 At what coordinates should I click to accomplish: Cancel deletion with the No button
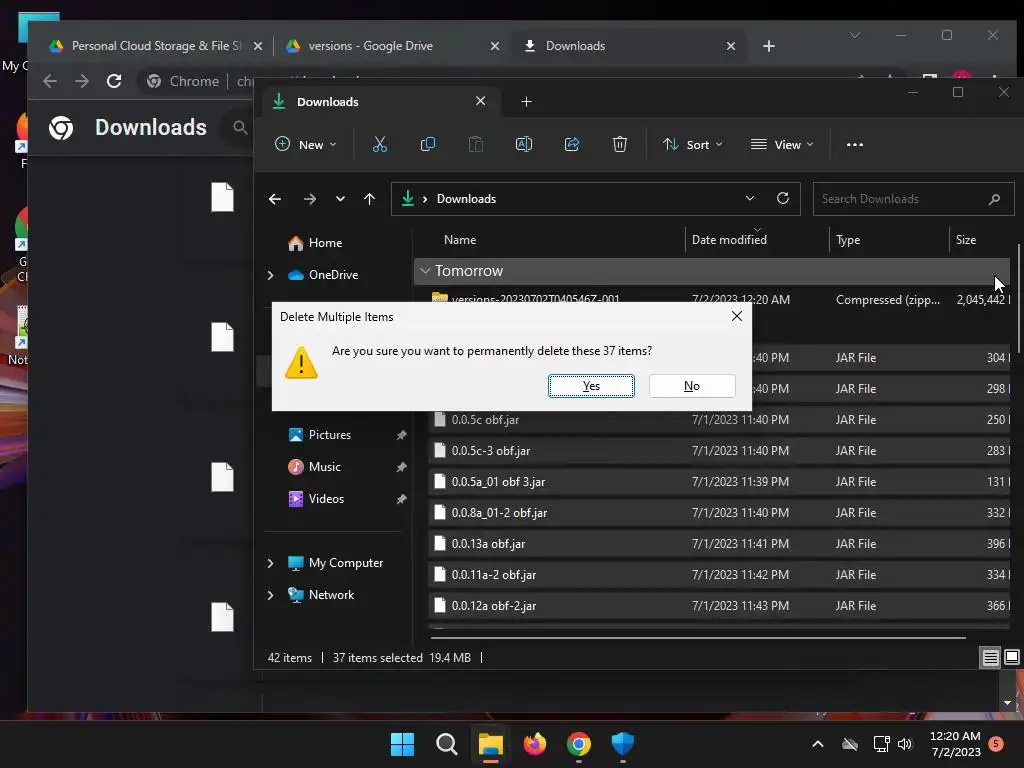[x=692, y=386]
